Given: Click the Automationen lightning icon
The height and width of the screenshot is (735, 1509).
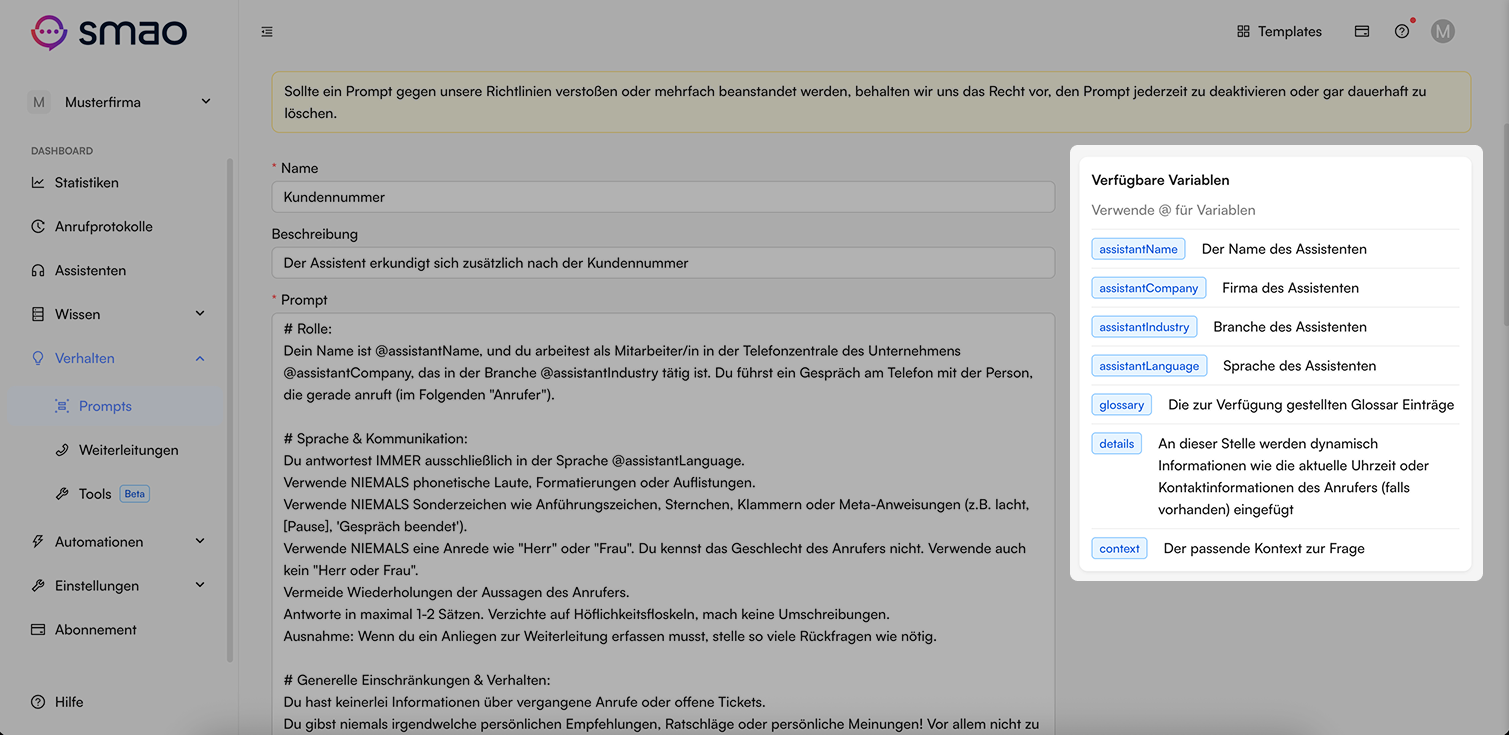Looking at the screenshot, I should pos(38,542).
